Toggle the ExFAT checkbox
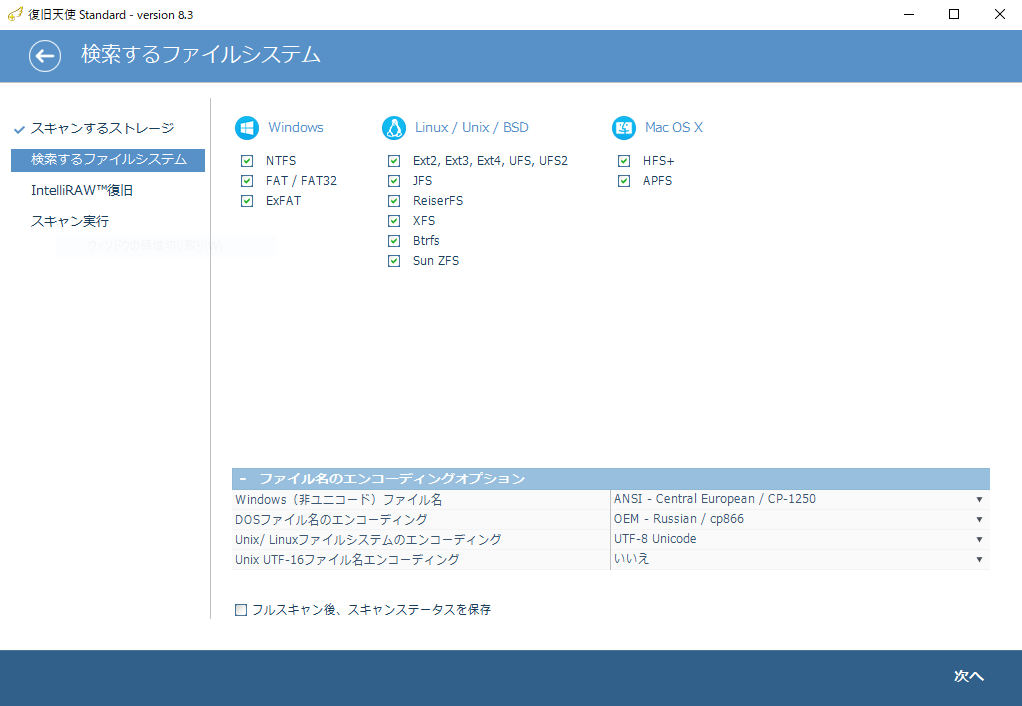The height and width of the screenshot is (706, 1022). 247,201
